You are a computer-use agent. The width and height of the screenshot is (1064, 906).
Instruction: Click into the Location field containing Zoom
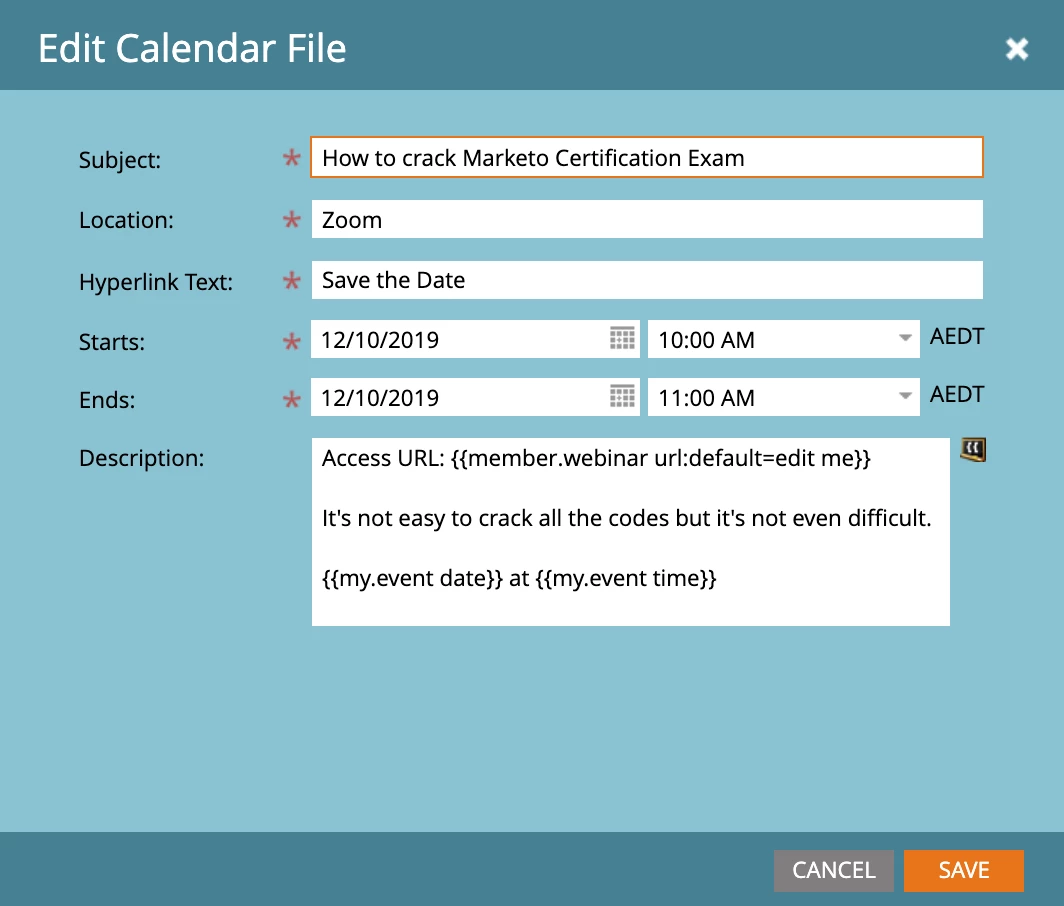pos(647,219)
